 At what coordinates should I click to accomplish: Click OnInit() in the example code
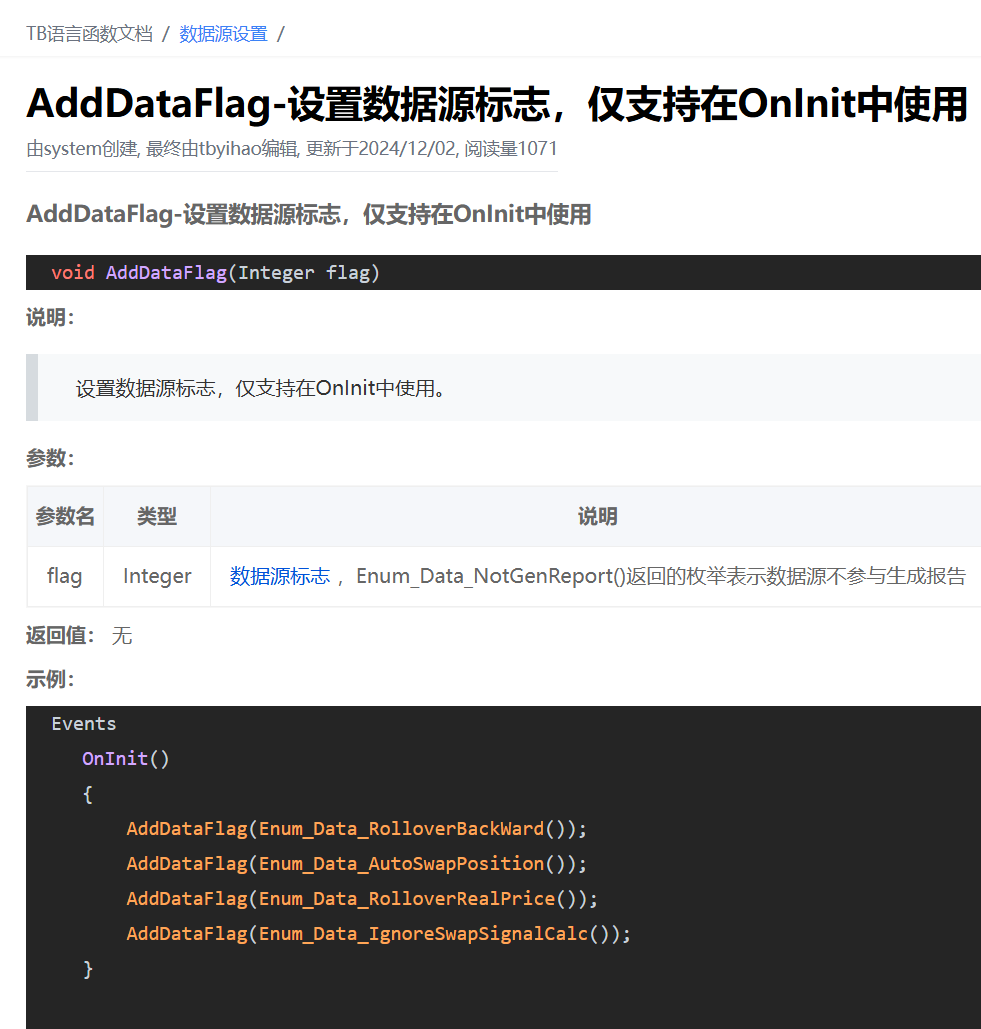pyautogui.click(x=126, y=759)
